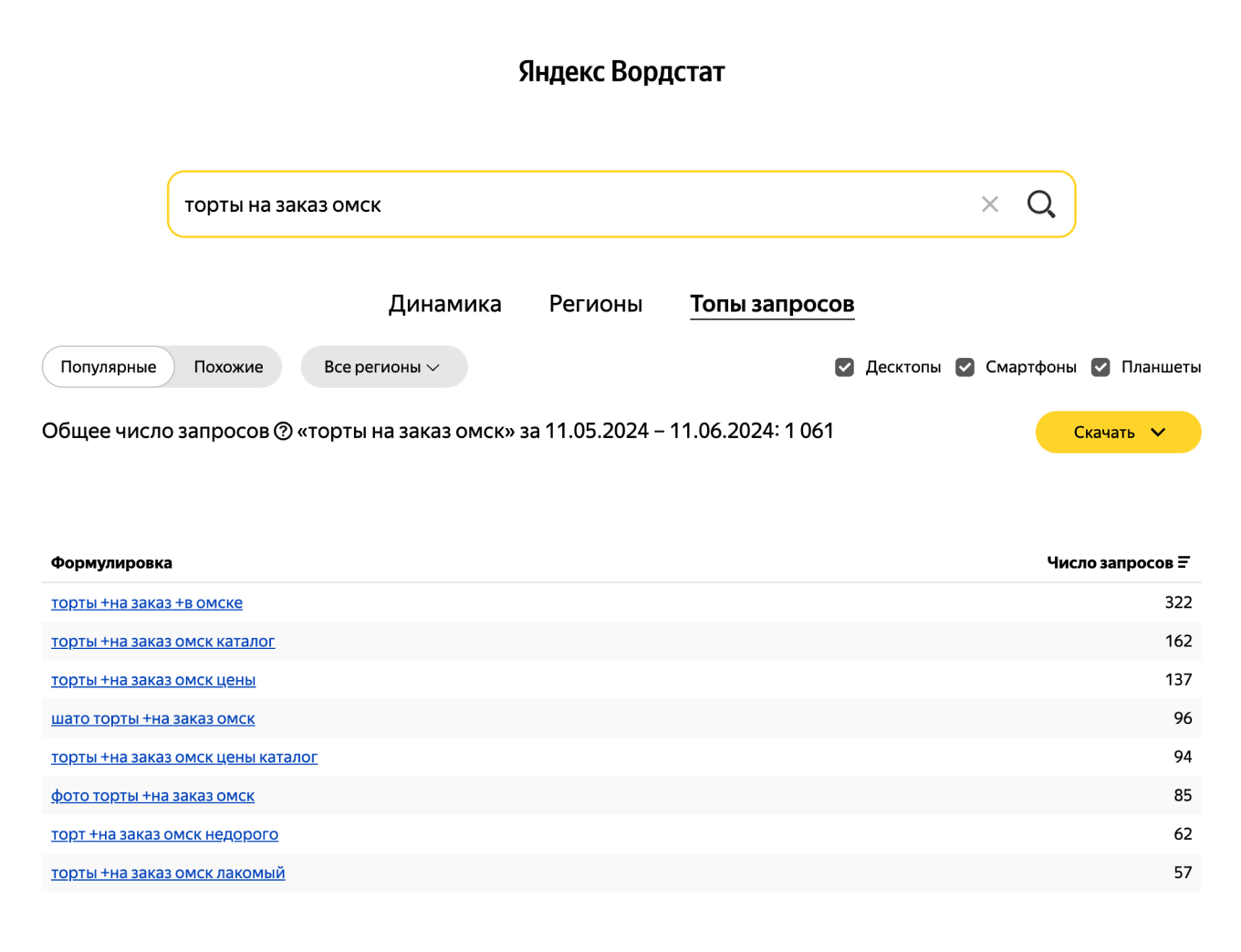1241x952 pixels.
Task: Select the Популярные toggle option
Action: (x=109, y=367)
